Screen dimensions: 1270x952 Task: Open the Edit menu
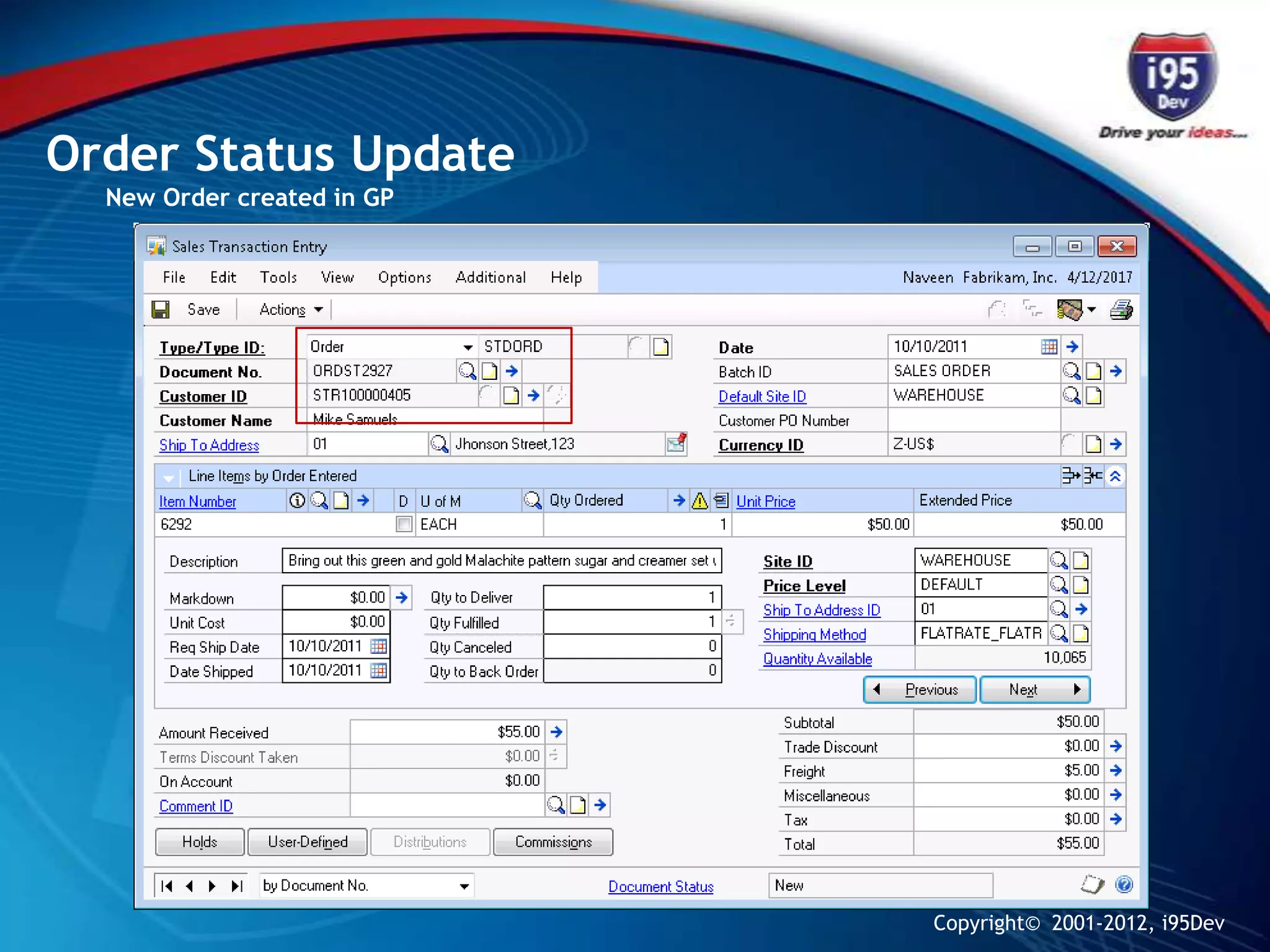(223, 277)
